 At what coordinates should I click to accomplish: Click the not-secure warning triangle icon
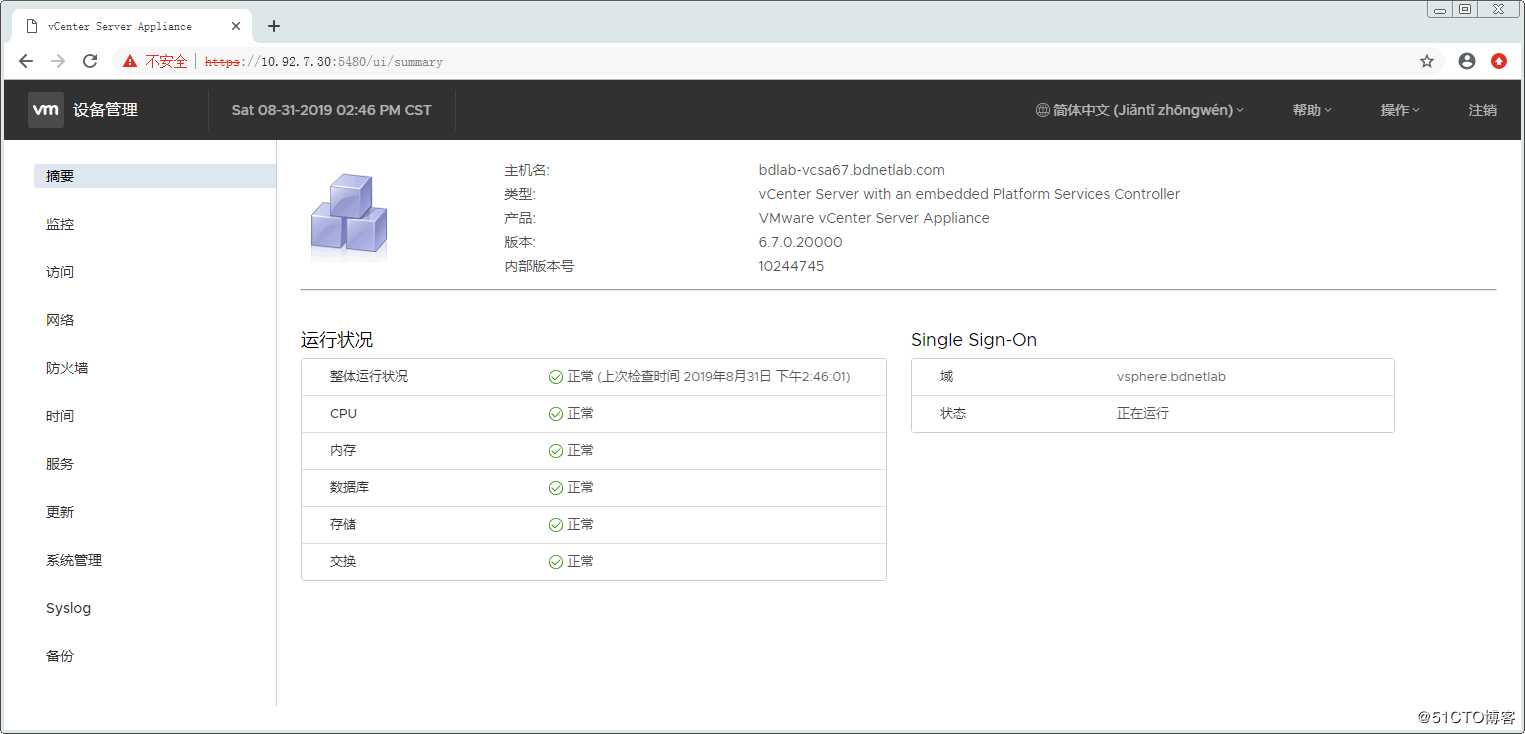pos(130,61)
